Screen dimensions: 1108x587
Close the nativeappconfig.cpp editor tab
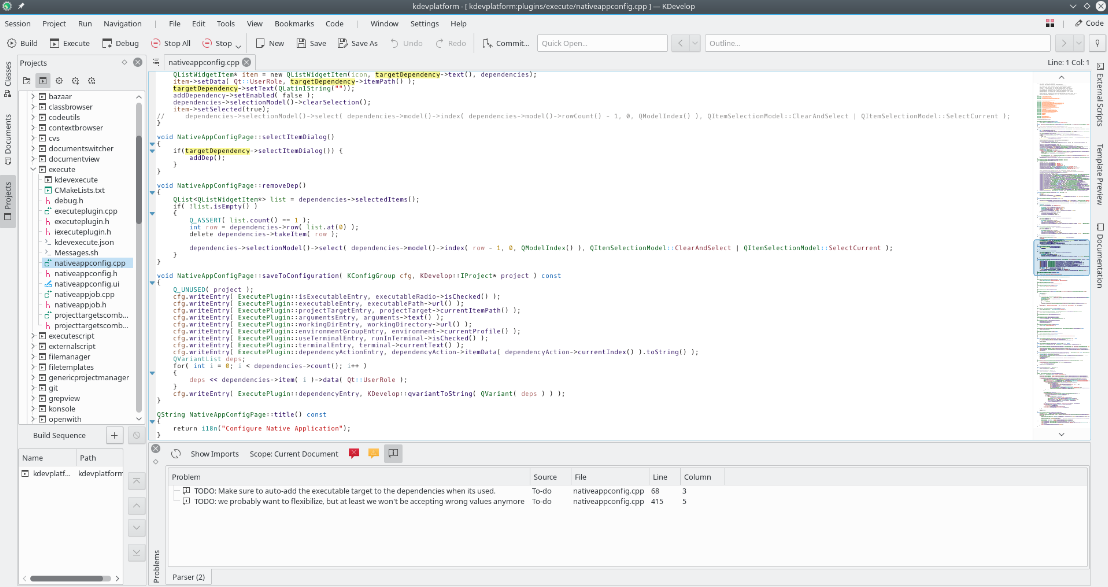pyautogui.click(x=247, y=62)
